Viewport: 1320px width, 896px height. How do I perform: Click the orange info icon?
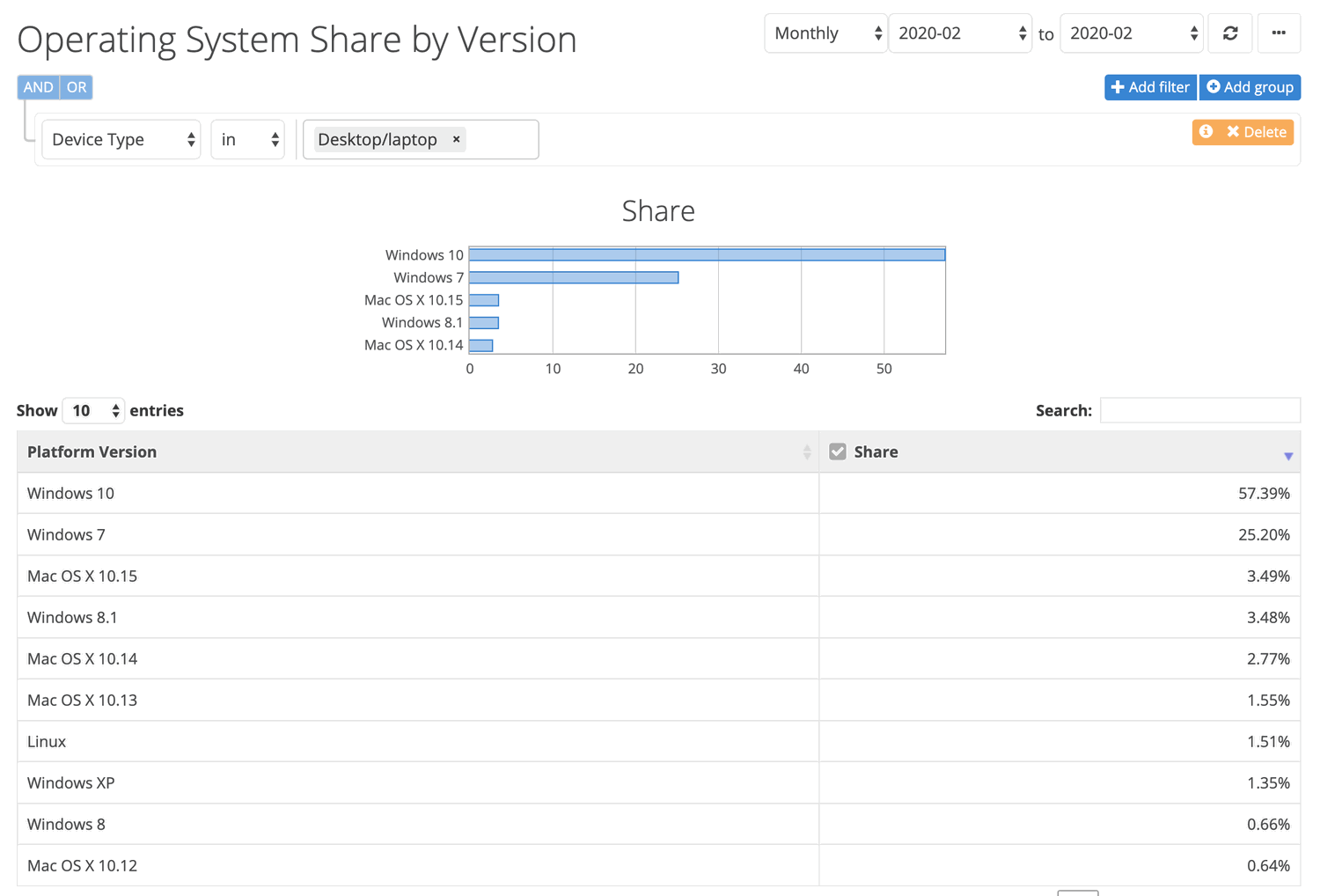click(x=1206, y=132)
